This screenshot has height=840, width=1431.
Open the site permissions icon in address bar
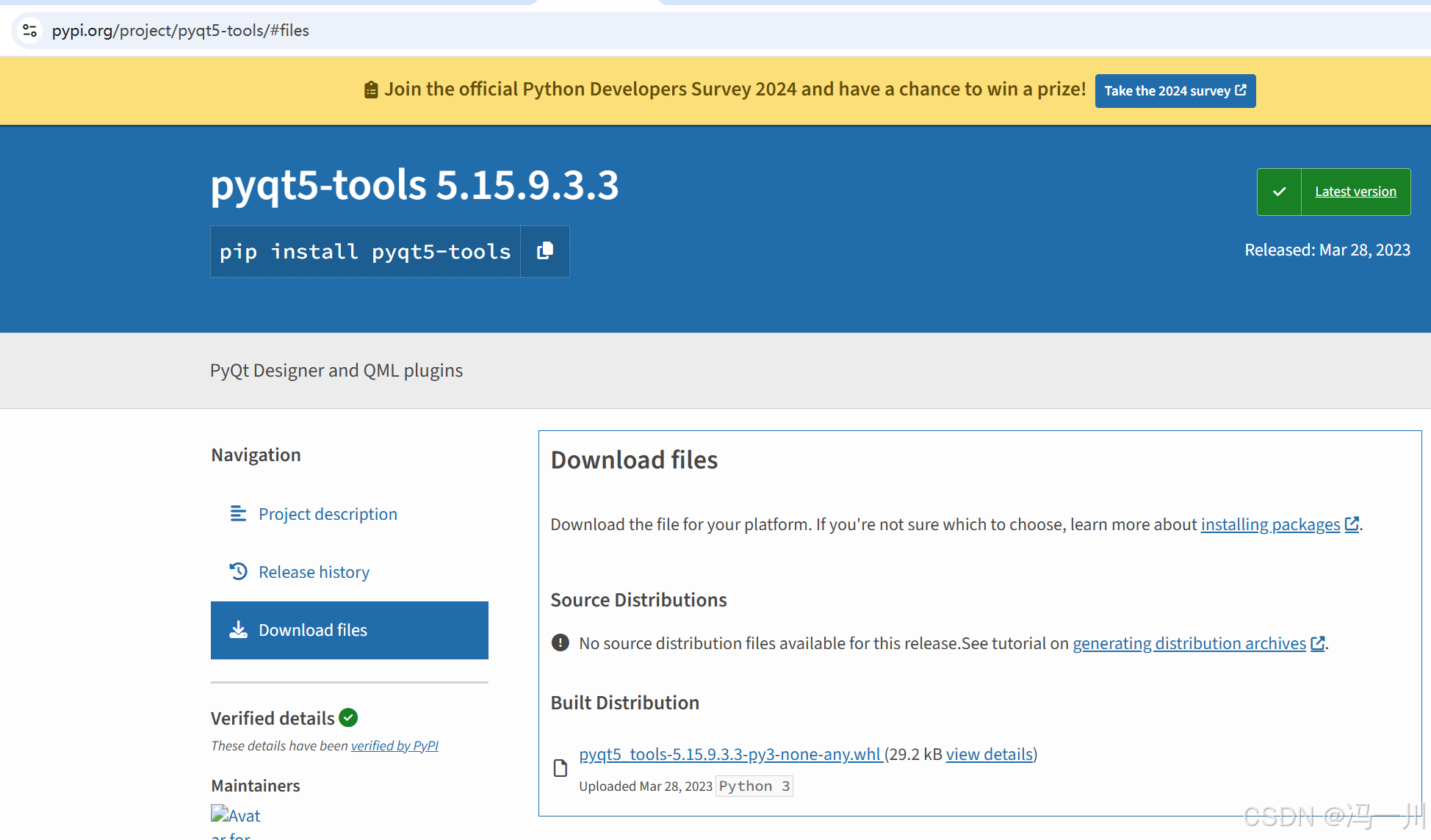coord(29,30)
